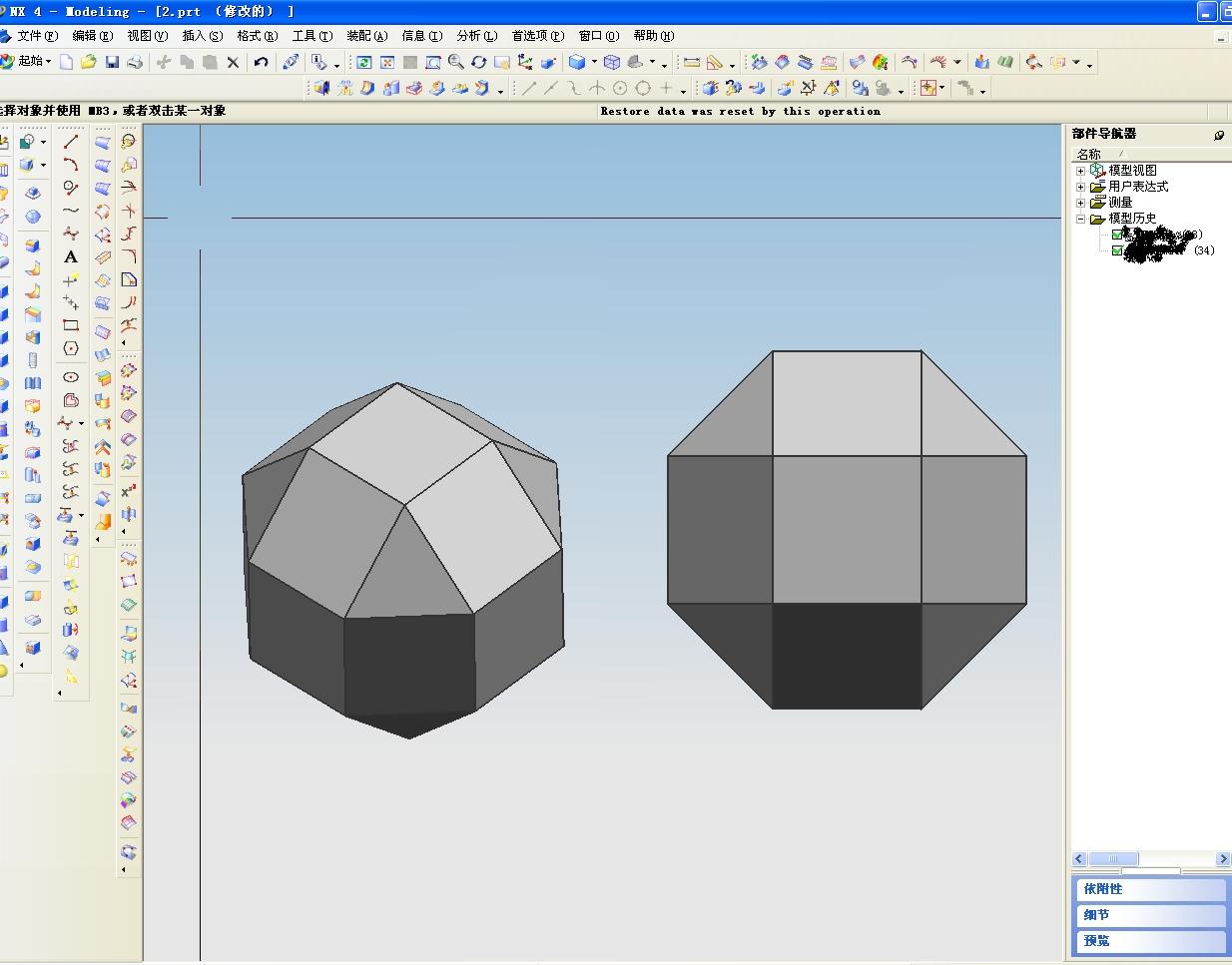Collapse the 模型历史 tree node
This screenshot has height=965, width=1232.
[x=1080, y=219]
